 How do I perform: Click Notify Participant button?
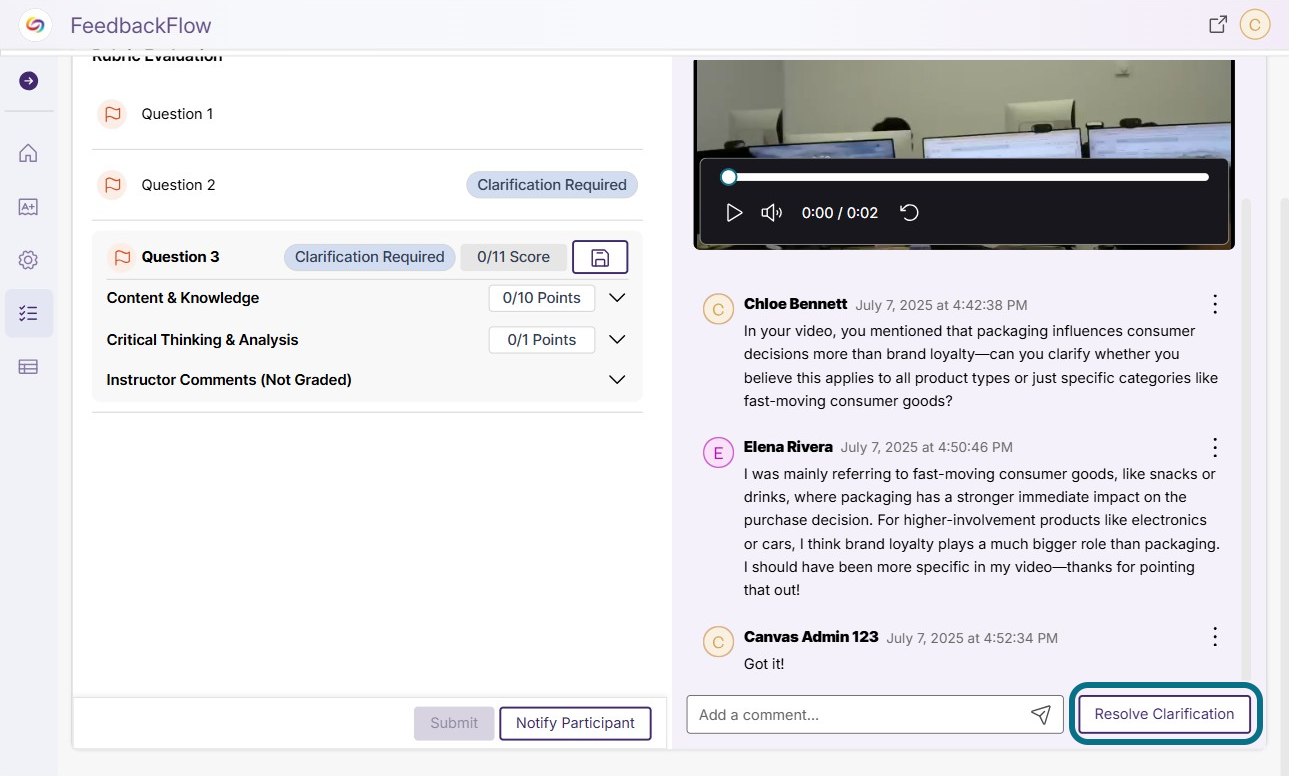(x=575, y=723)
